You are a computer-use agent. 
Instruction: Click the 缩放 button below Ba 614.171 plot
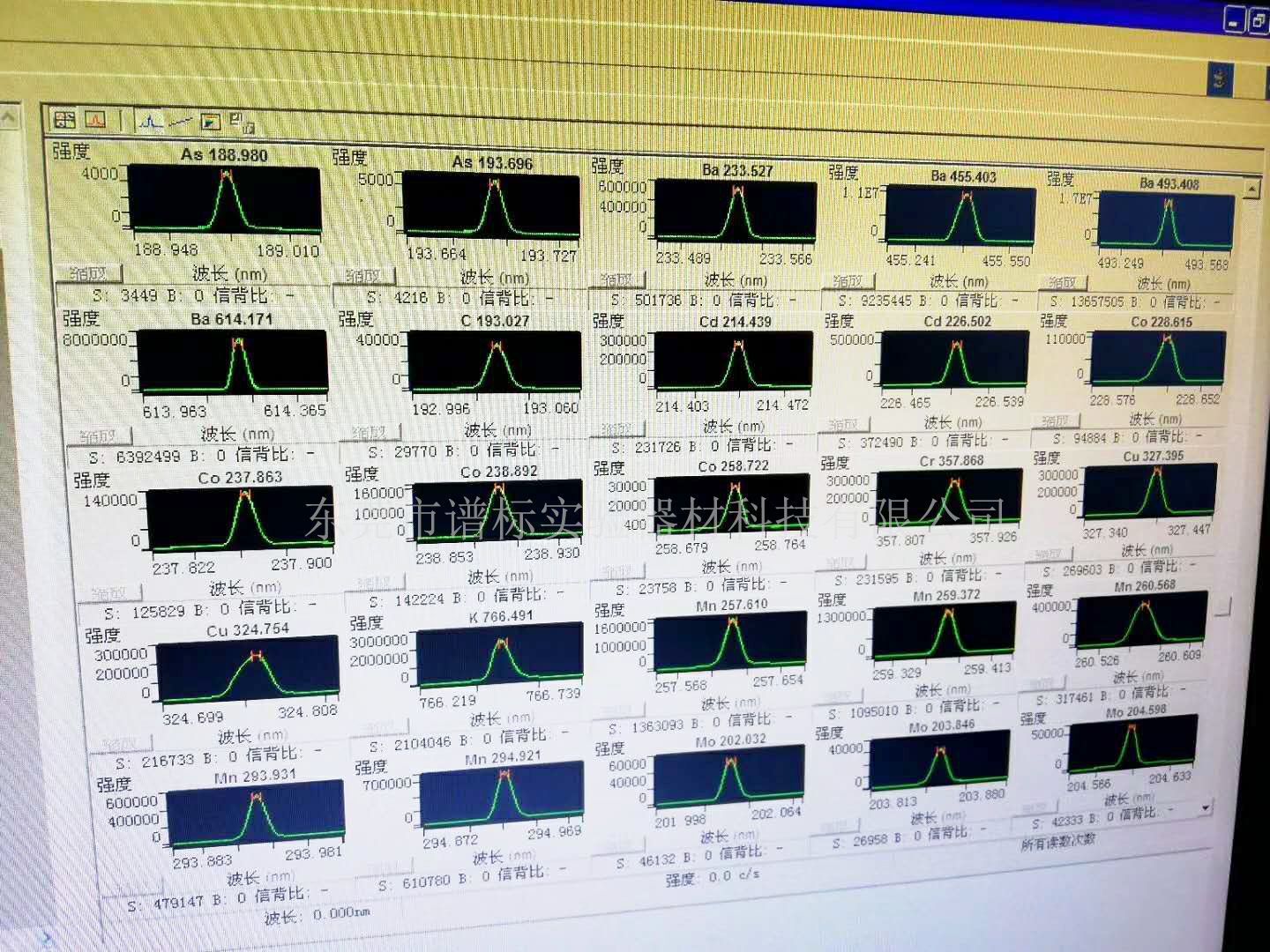(99, 435)
